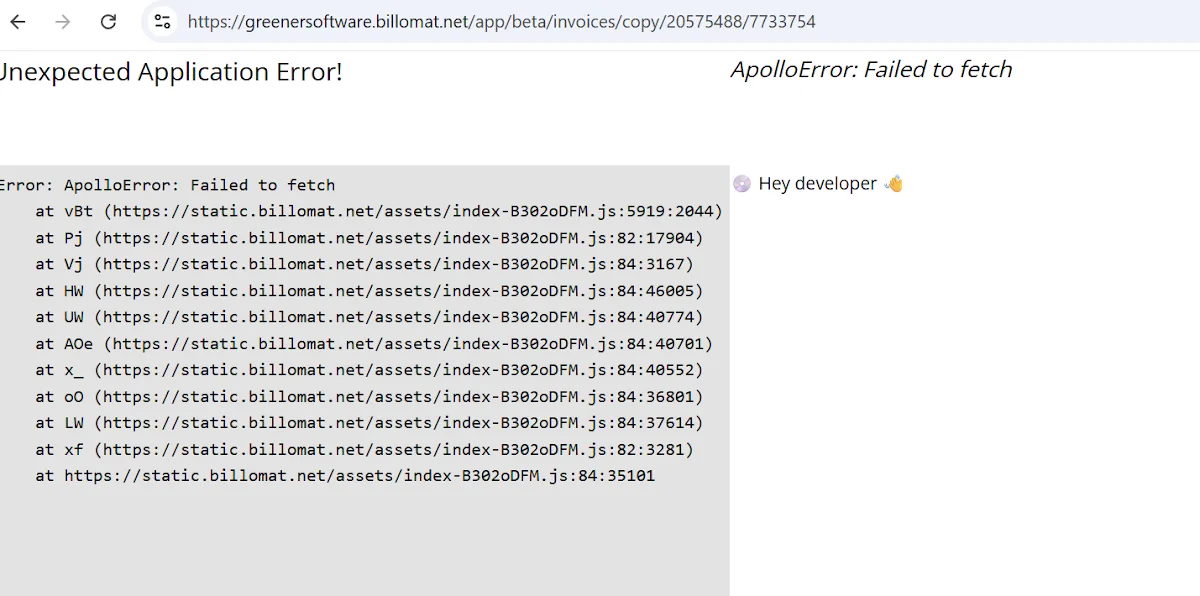Click the waving hand emoji
1200x596 pixels.
[x=893, y=183]
